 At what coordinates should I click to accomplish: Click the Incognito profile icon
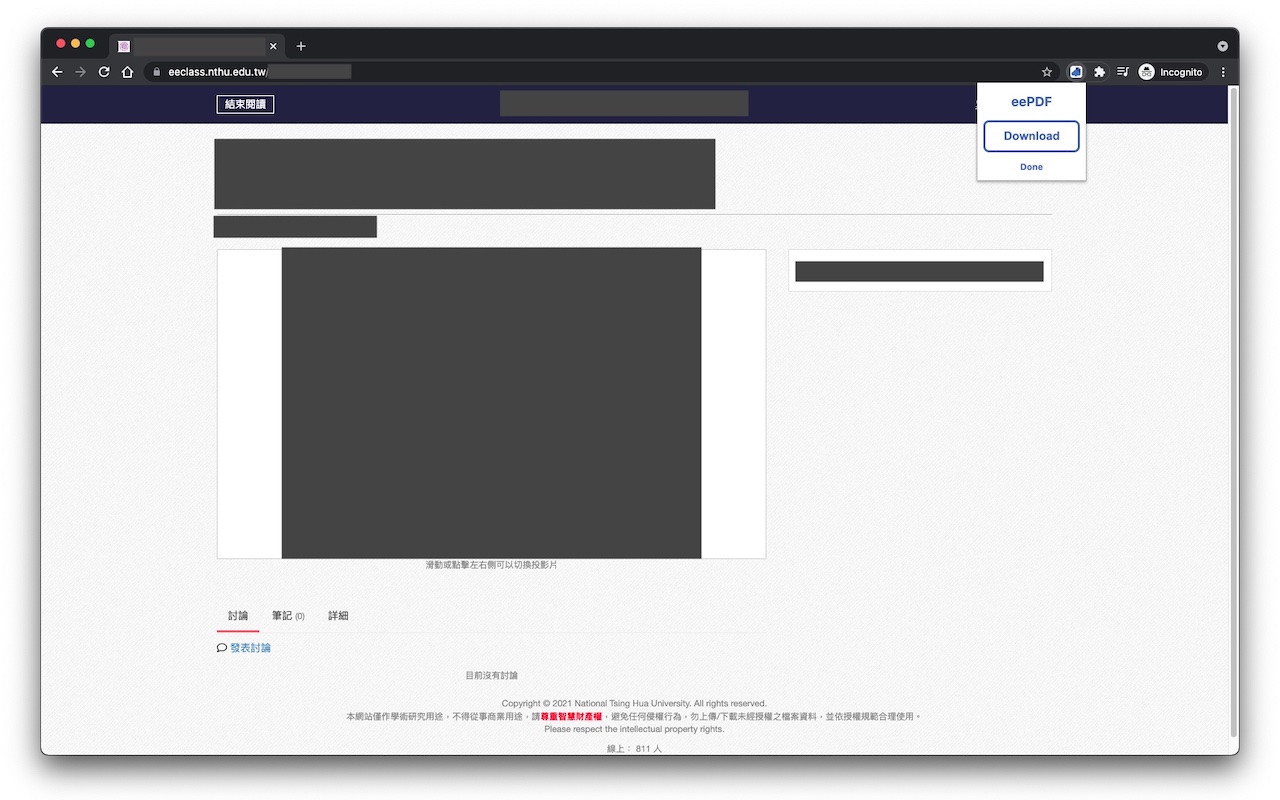tap(1148, 71)
